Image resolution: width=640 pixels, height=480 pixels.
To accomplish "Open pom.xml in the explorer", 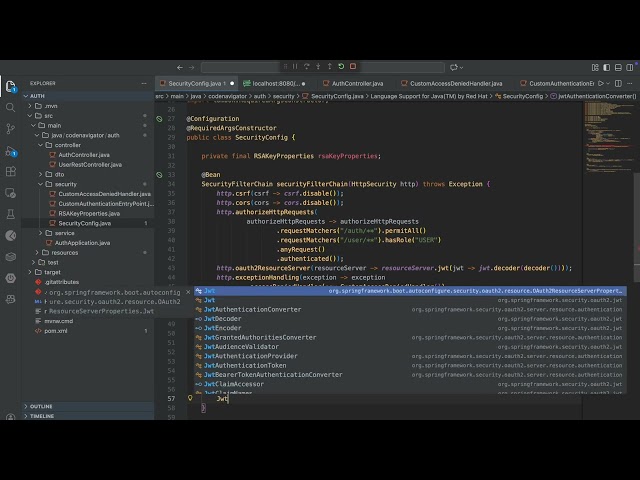I will click(56, 331).
